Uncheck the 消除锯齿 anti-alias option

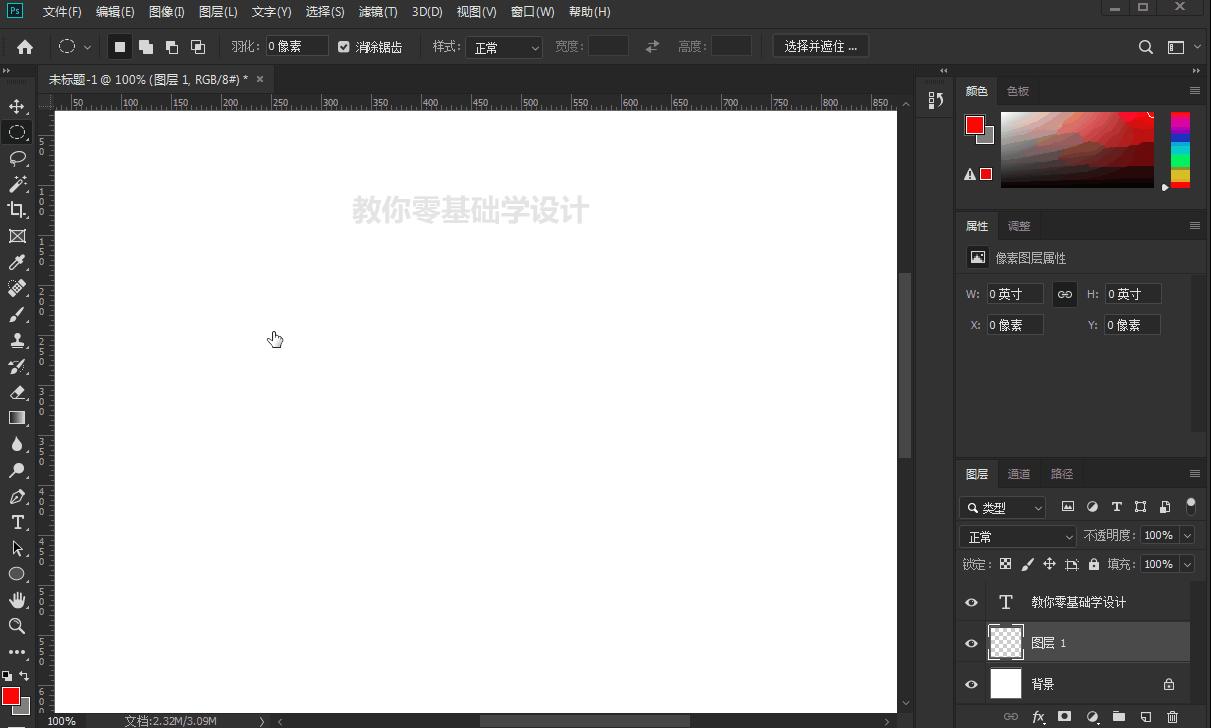[344, 46]
